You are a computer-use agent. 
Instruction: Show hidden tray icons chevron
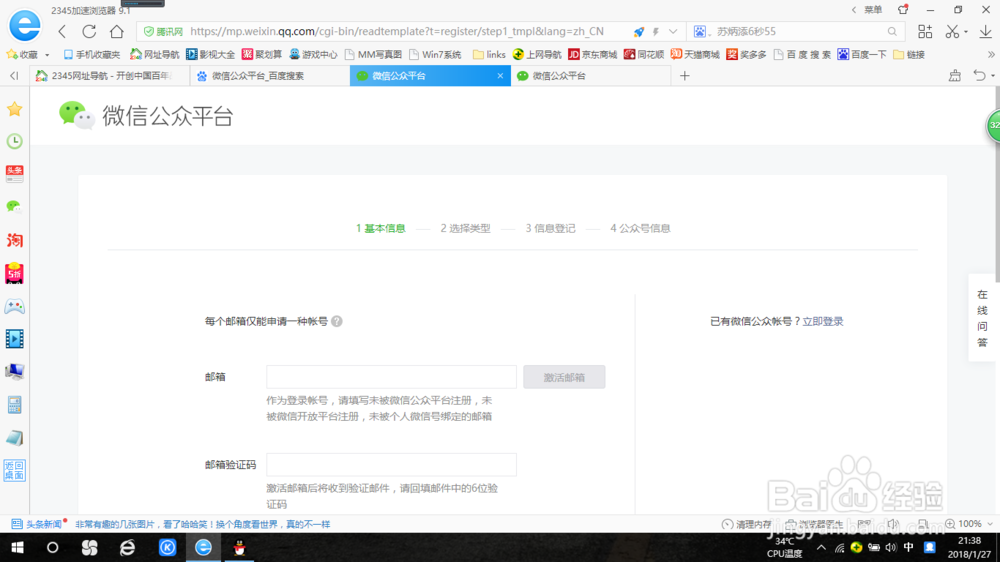[821, 547]
